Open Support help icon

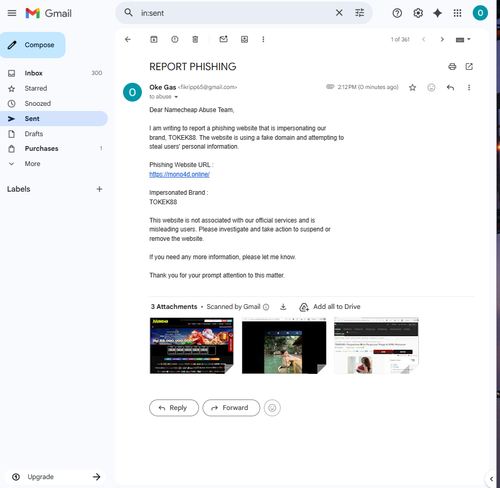(x=397, y=13)
